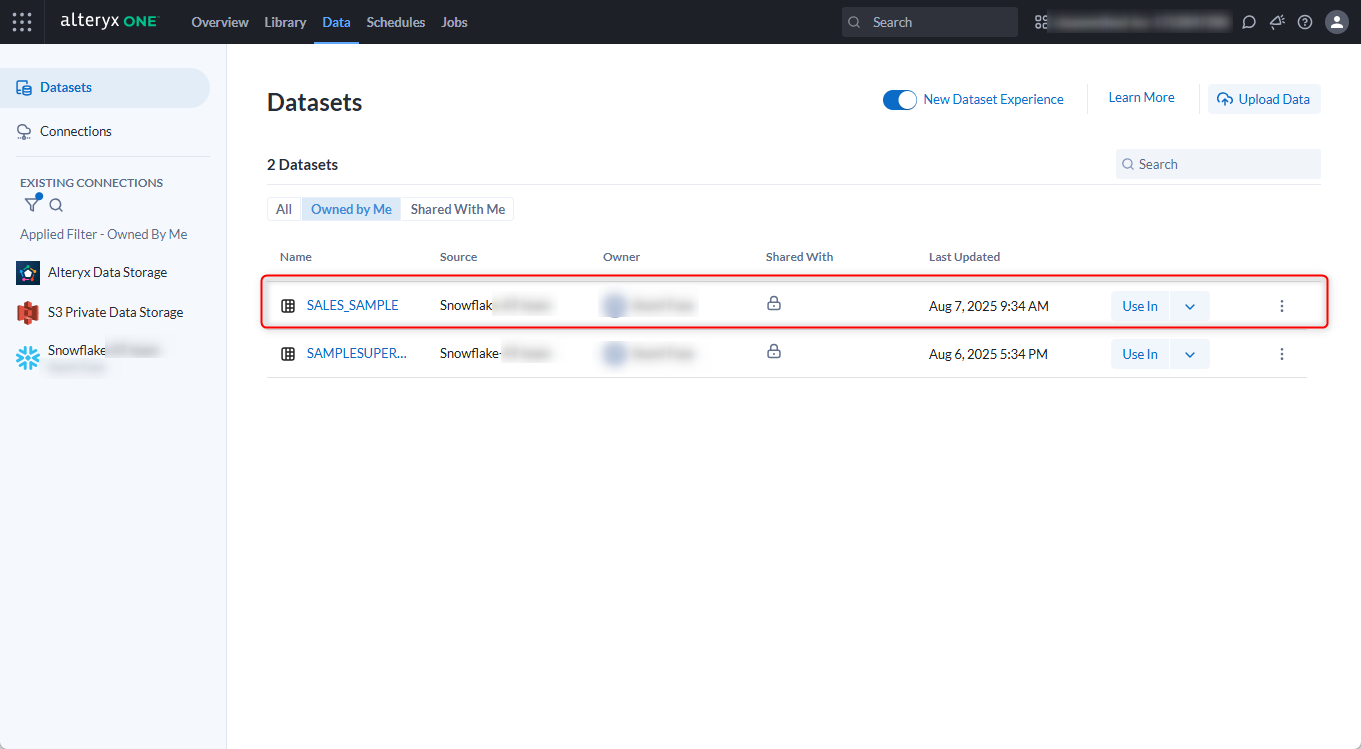Click the search connections magnifier icon
Viewport: 1361px width, 749px height.
56,205
